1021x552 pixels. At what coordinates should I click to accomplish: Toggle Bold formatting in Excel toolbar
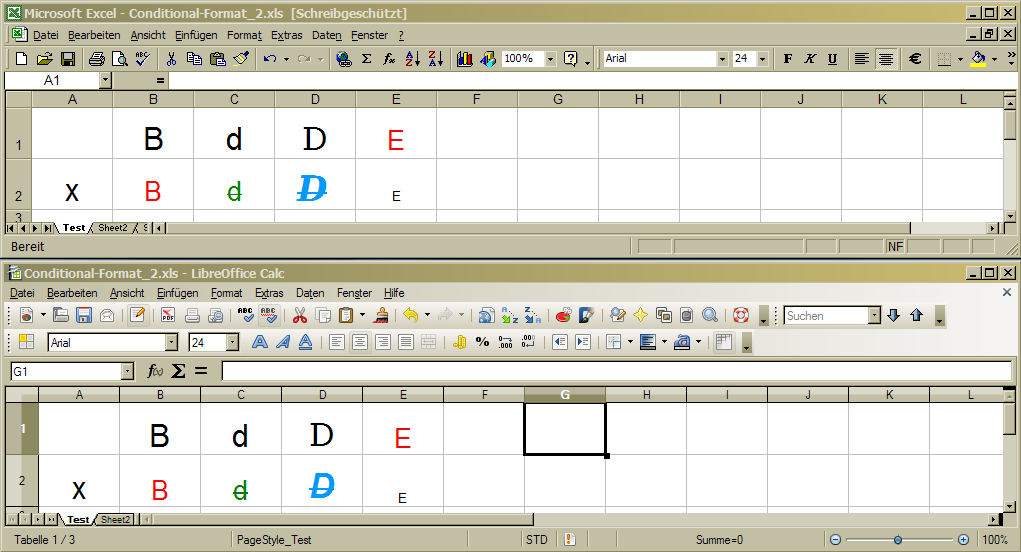pos(788,59)
